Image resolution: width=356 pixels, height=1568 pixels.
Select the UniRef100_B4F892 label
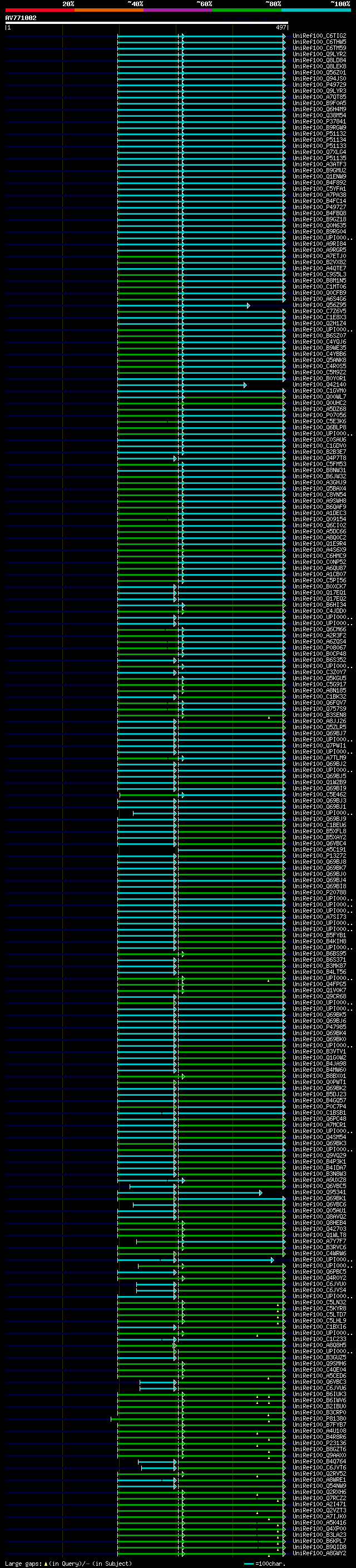[x=319, y=182]
